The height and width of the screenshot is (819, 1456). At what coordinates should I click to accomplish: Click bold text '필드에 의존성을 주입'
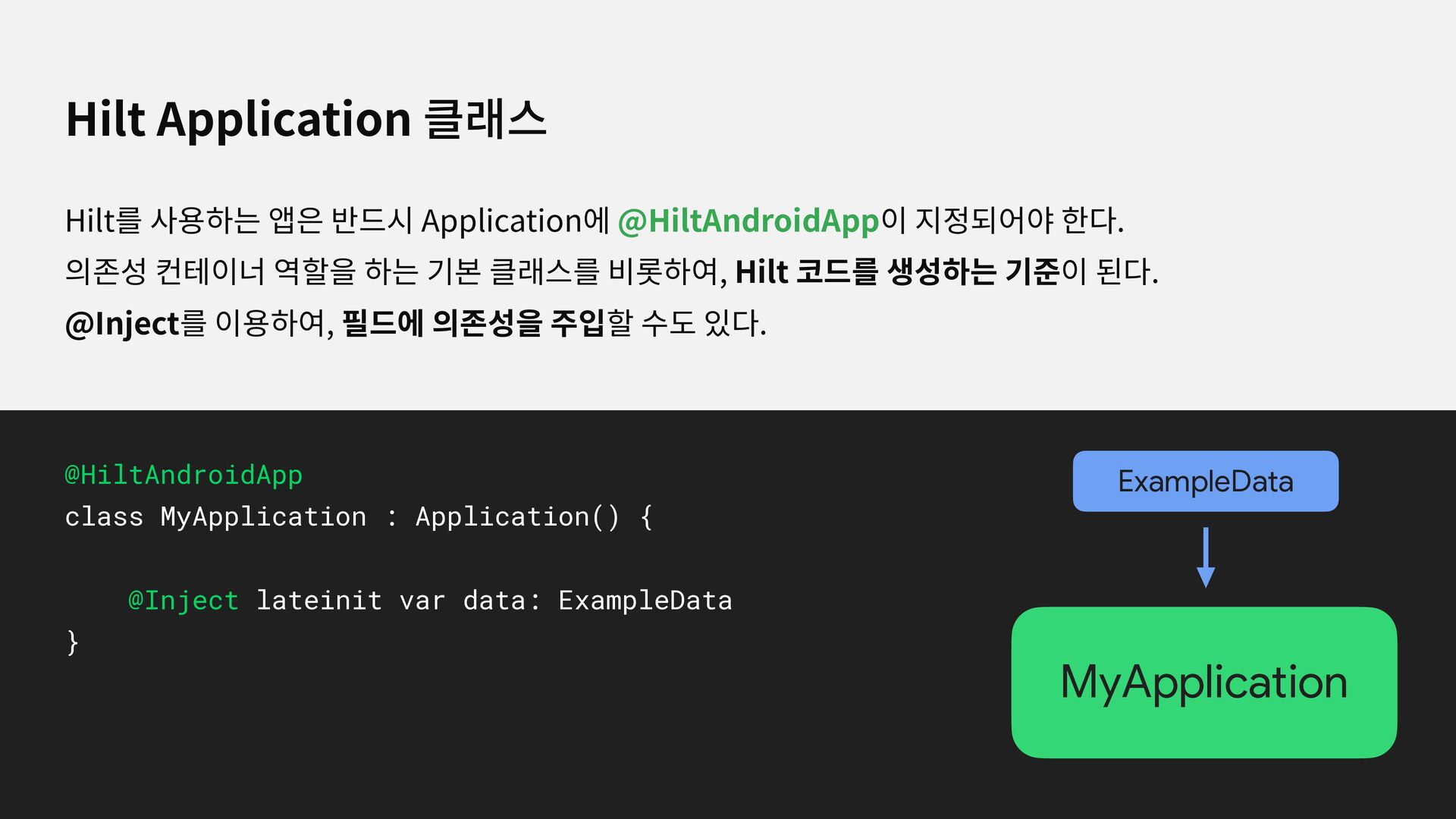(473, 323)
